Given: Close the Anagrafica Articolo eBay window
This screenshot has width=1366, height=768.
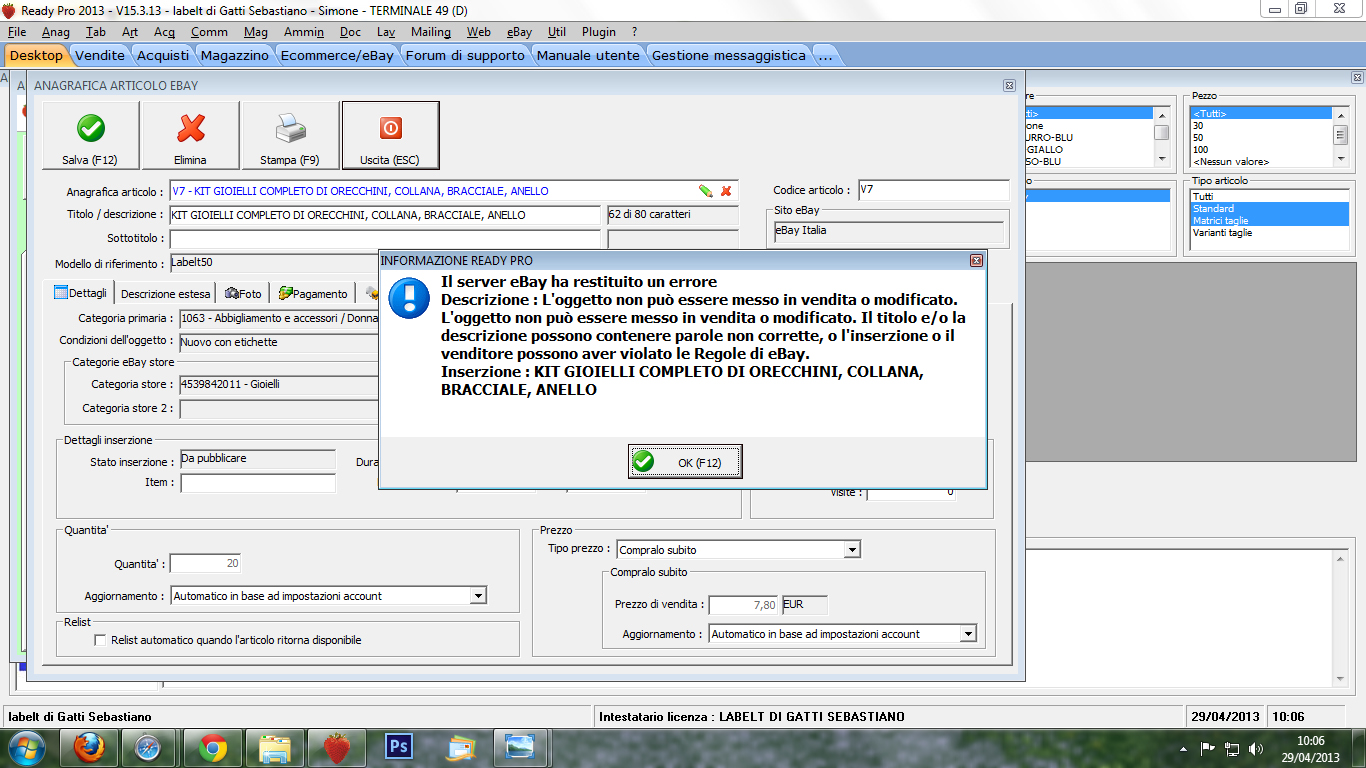Looking at the screenshot, I should click(1009, 86).
